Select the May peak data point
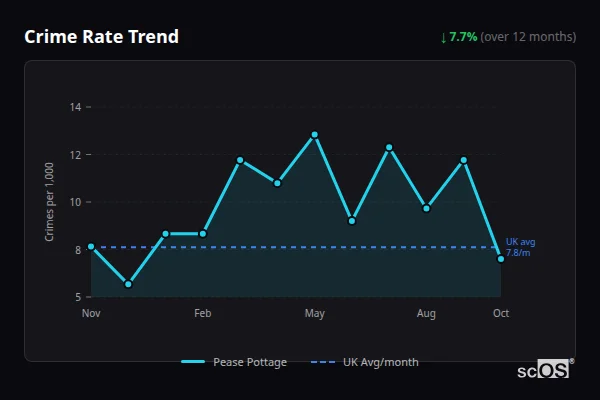Screen dimensions: 600x400 (x=315, y=135)
